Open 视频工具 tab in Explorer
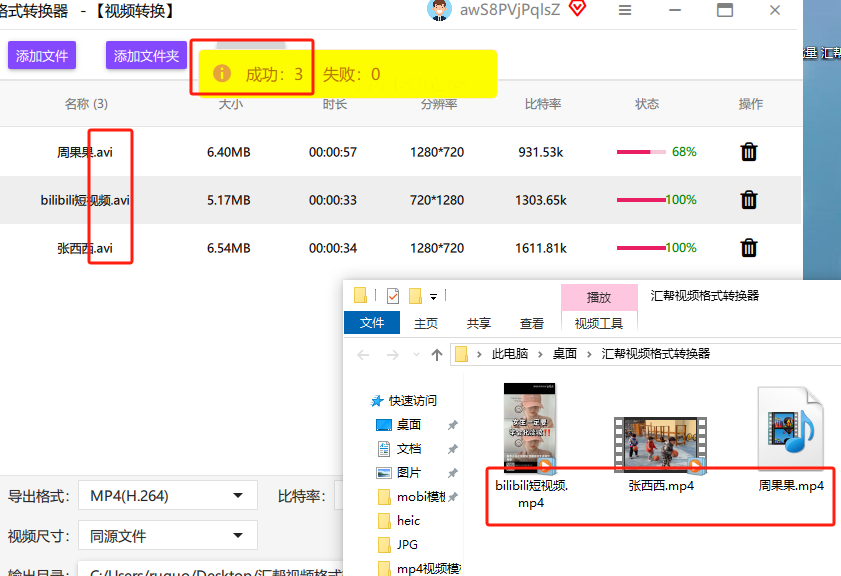This screenshot has width=841, height=576. (599, 323)
